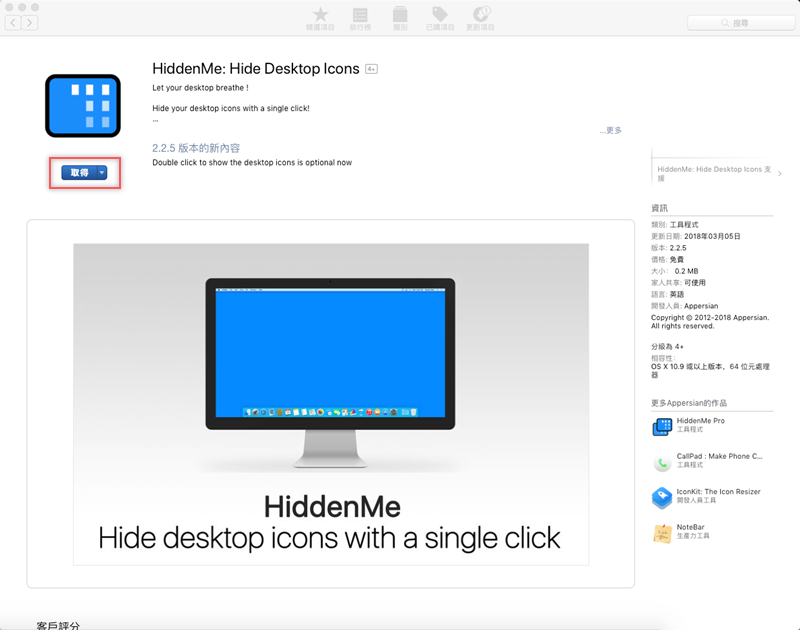
Task: Click the size value 0.2 MB
Action: 686,271
